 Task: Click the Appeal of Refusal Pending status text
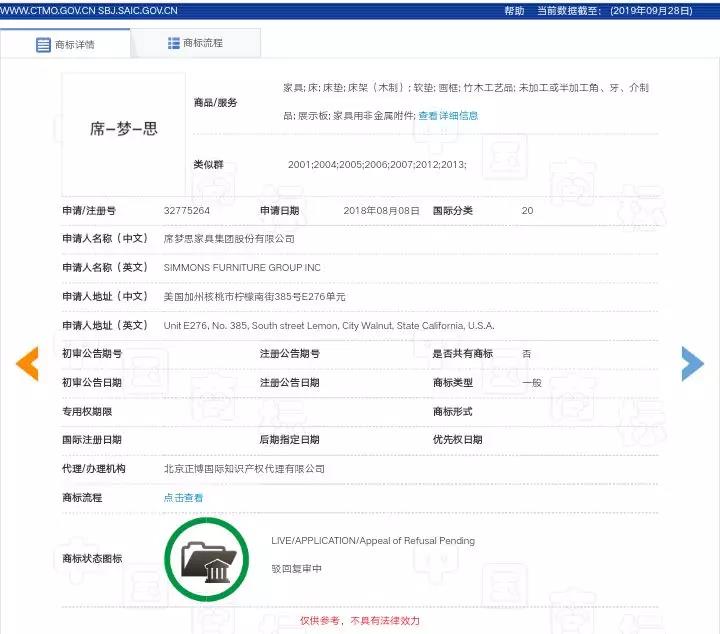pyautogui.click(x=373, y=541)
